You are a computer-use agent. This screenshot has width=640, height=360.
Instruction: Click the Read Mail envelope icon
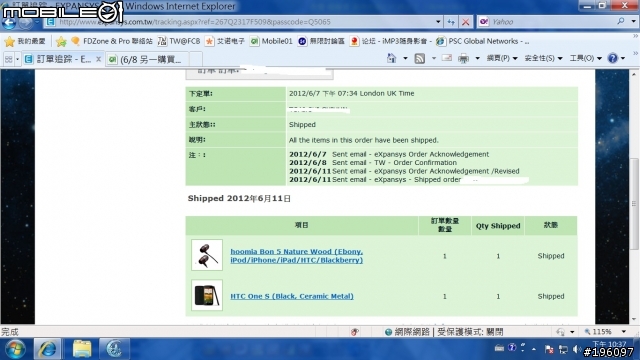447,58
